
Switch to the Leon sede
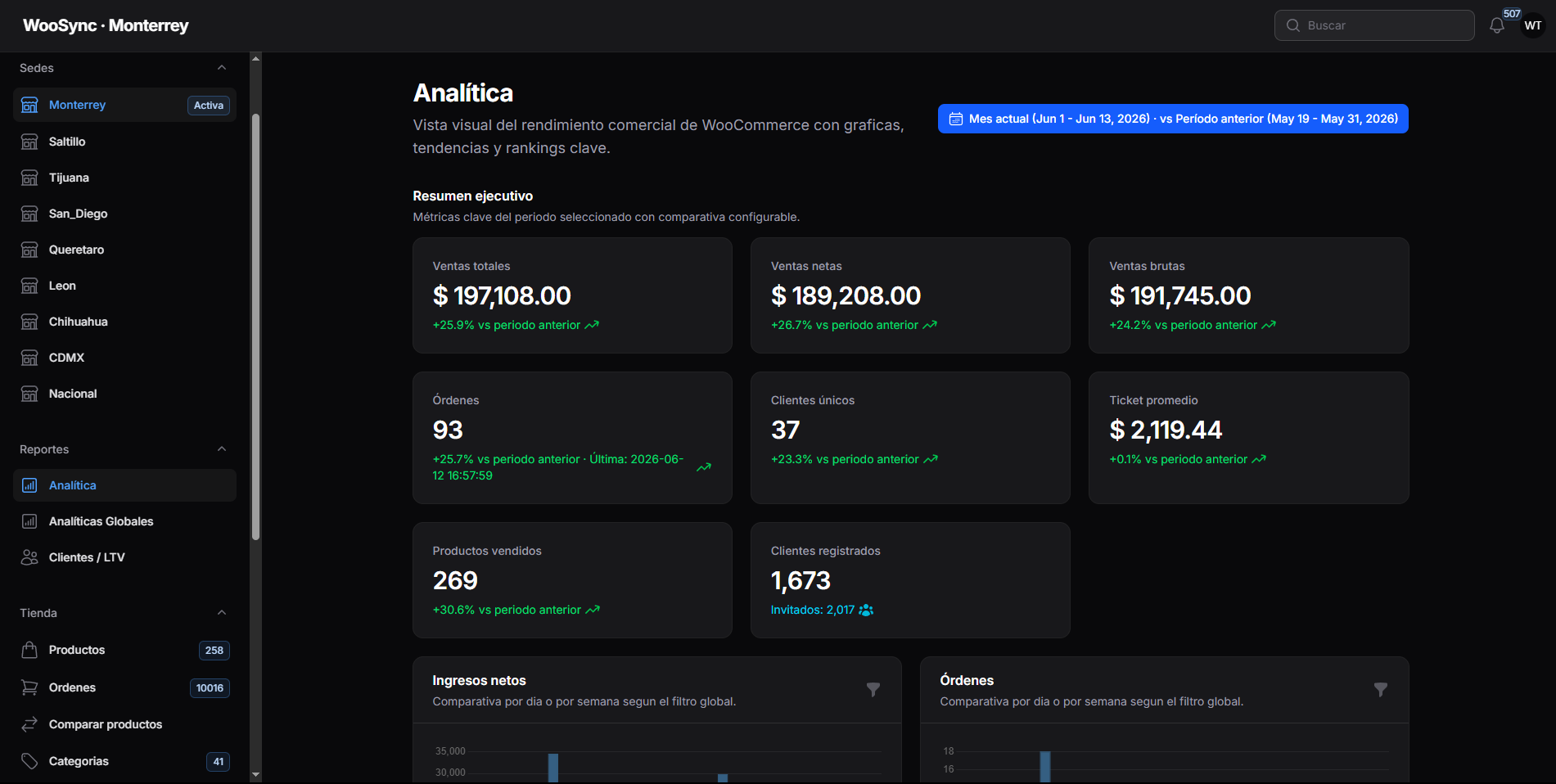coord(124,286)
